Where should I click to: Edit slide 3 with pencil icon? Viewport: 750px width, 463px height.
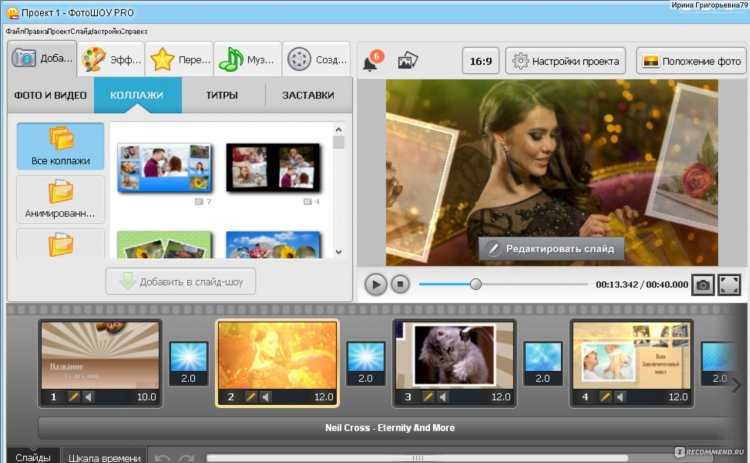(428, 397)
